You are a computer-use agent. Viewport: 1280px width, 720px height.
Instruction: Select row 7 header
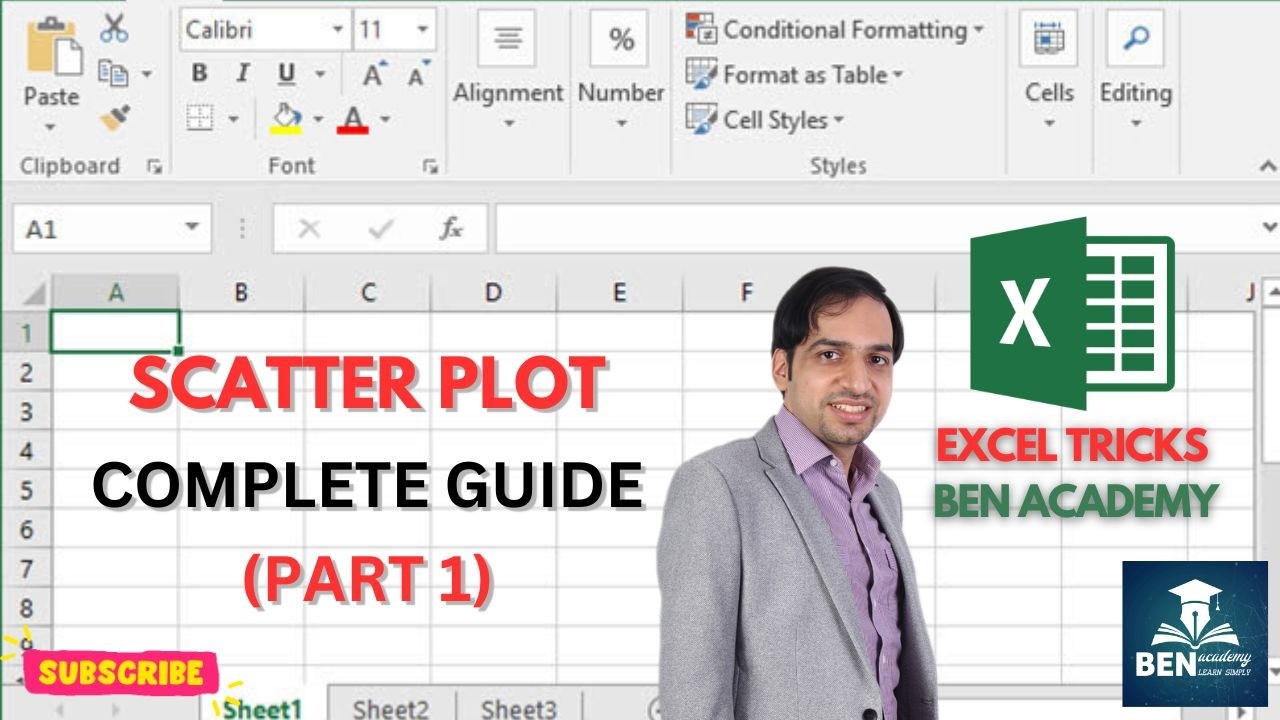(26, 569)
